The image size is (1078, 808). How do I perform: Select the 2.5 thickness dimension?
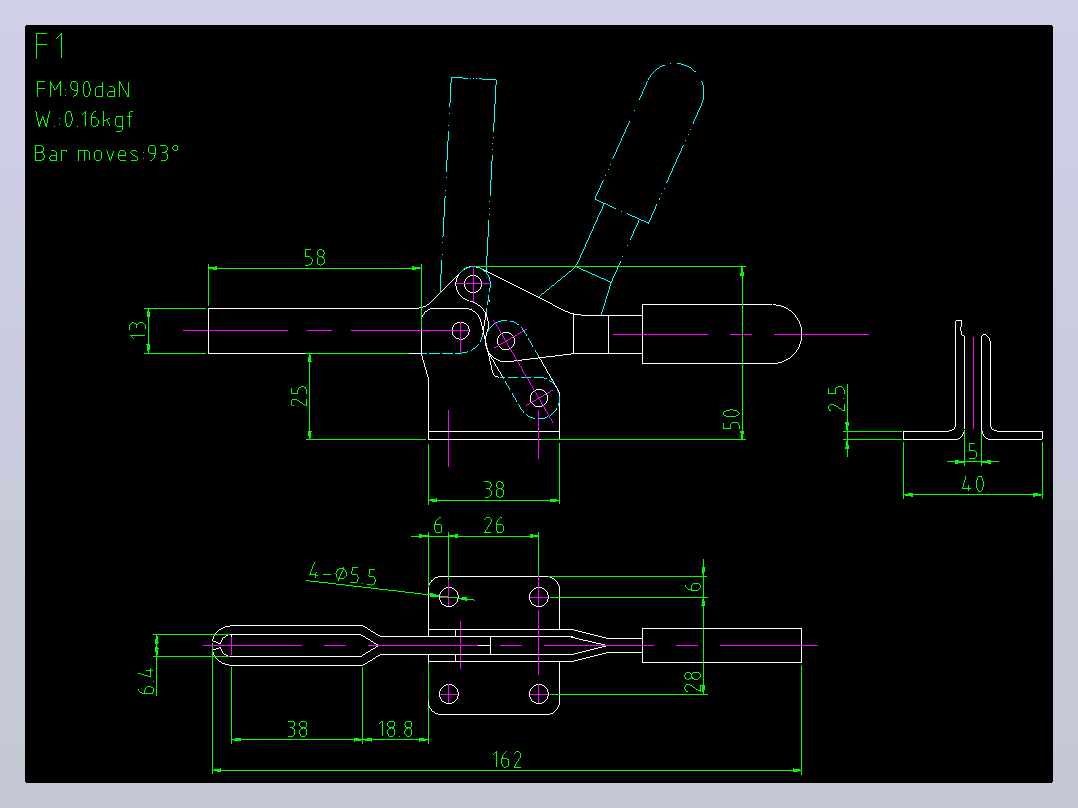pos(837,398)
